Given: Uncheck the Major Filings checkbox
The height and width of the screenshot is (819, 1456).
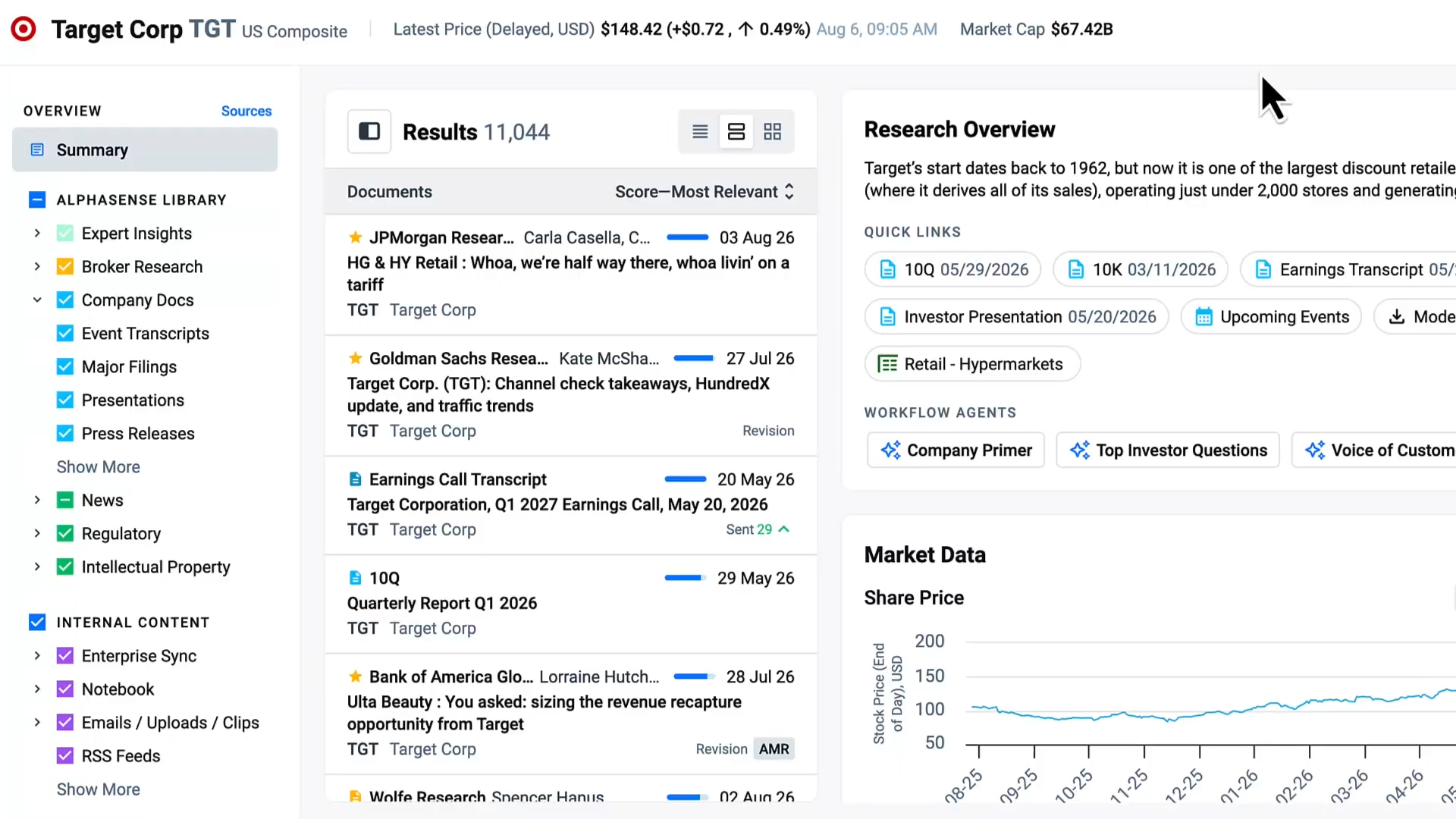Looking at the screenshot, I should [65, 366].
